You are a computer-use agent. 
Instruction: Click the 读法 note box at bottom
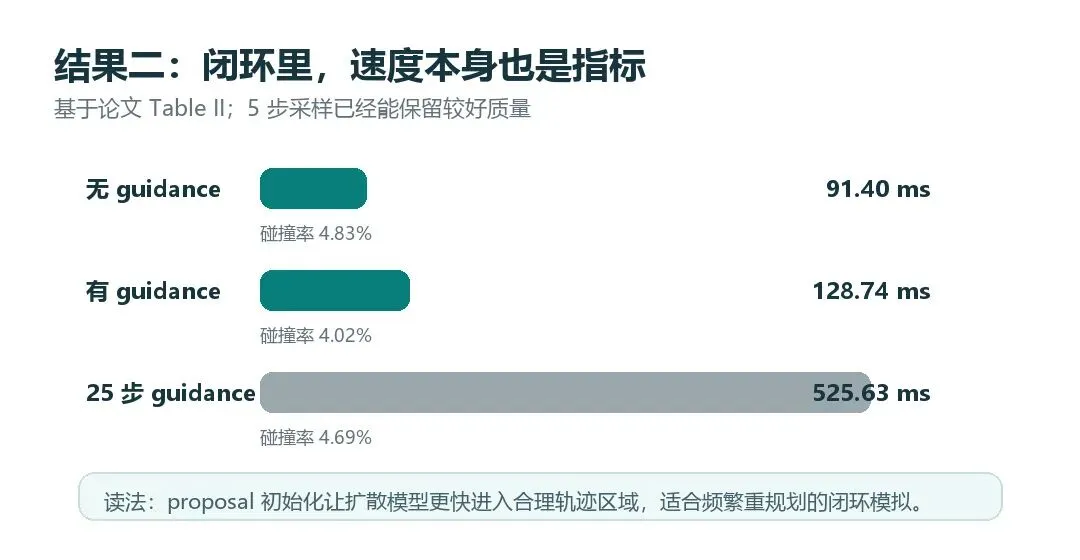coord(540,496)
